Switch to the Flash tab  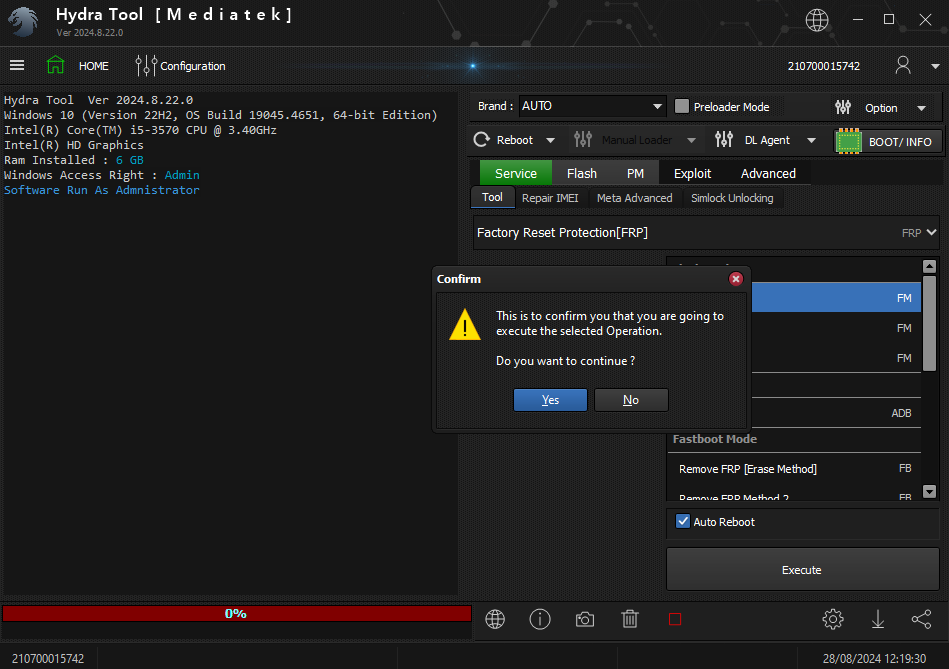[582, 173]
